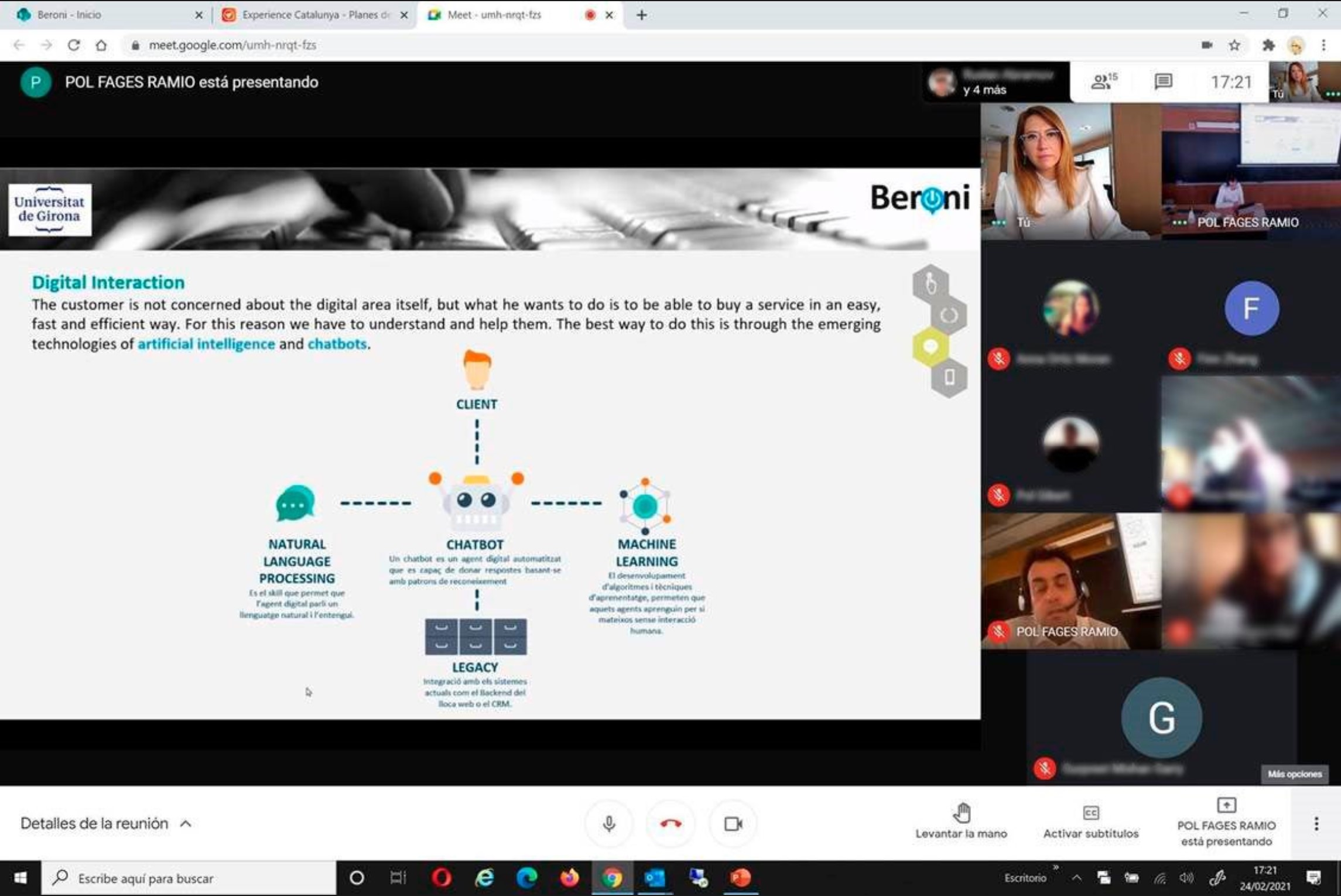This screenshot has height=896, width=1341.
Task: Reload the page using refresh icon
Action: [74, 45]
